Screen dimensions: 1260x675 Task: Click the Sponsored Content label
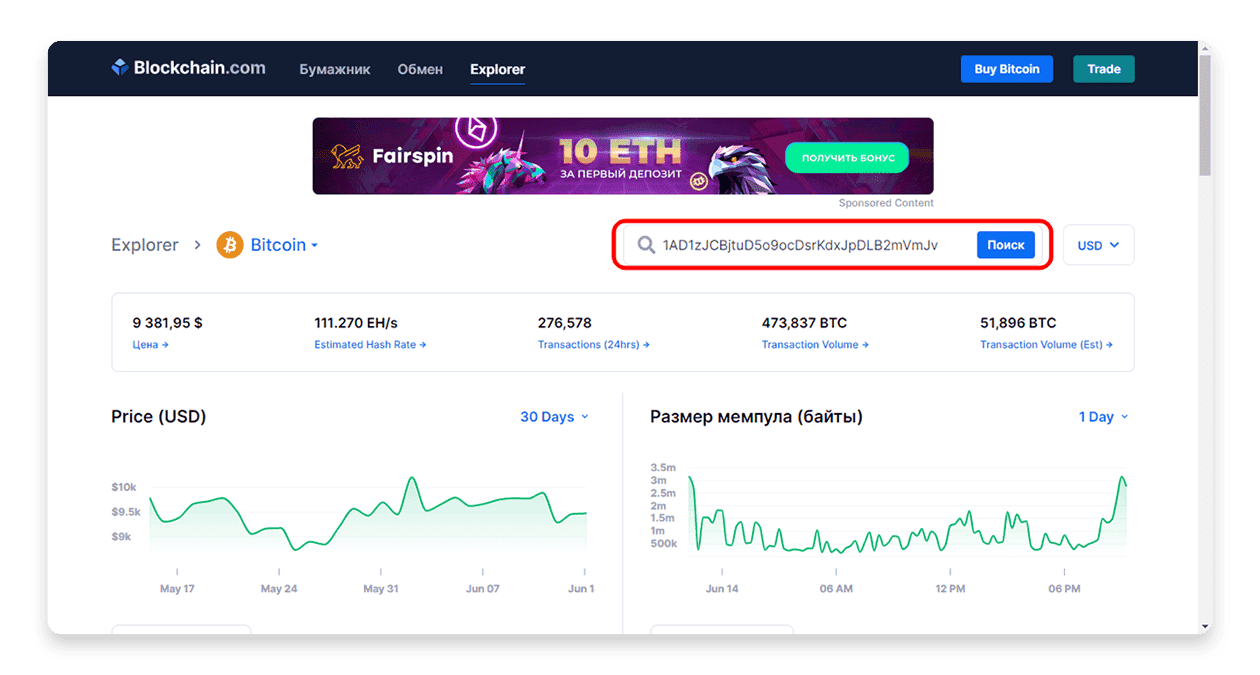(886, 203)
